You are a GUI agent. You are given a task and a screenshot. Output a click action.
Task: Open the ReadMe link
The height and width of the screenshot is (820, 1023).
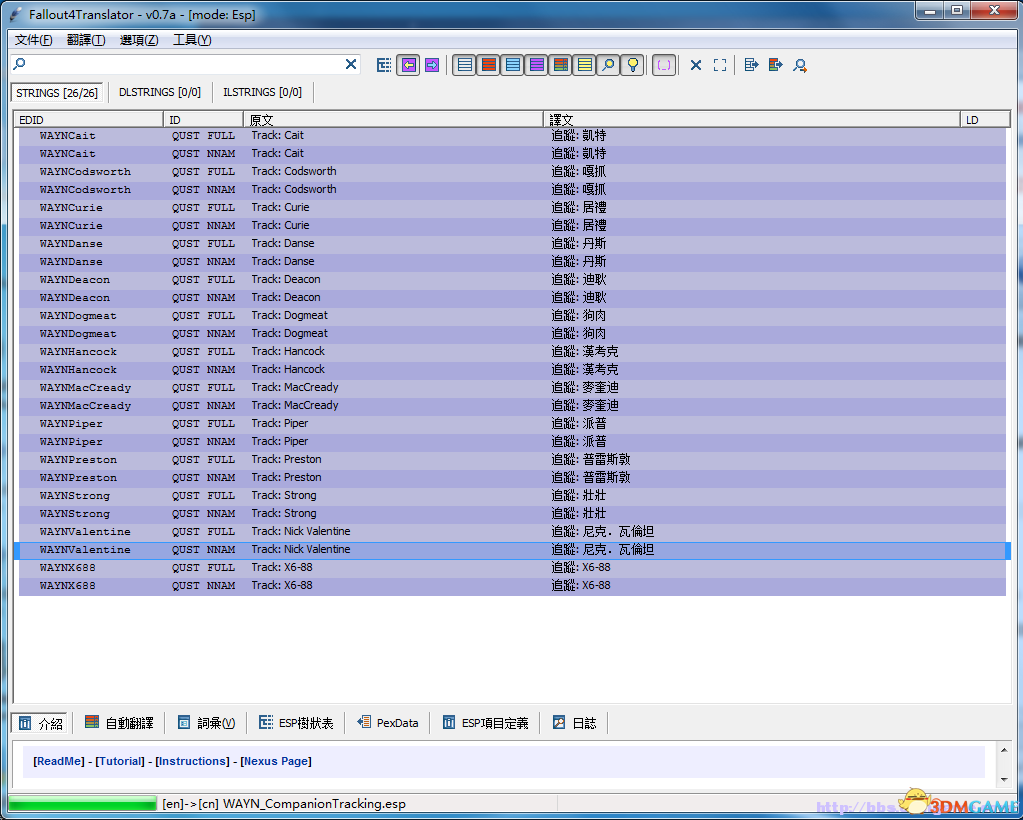pos(59,761)
